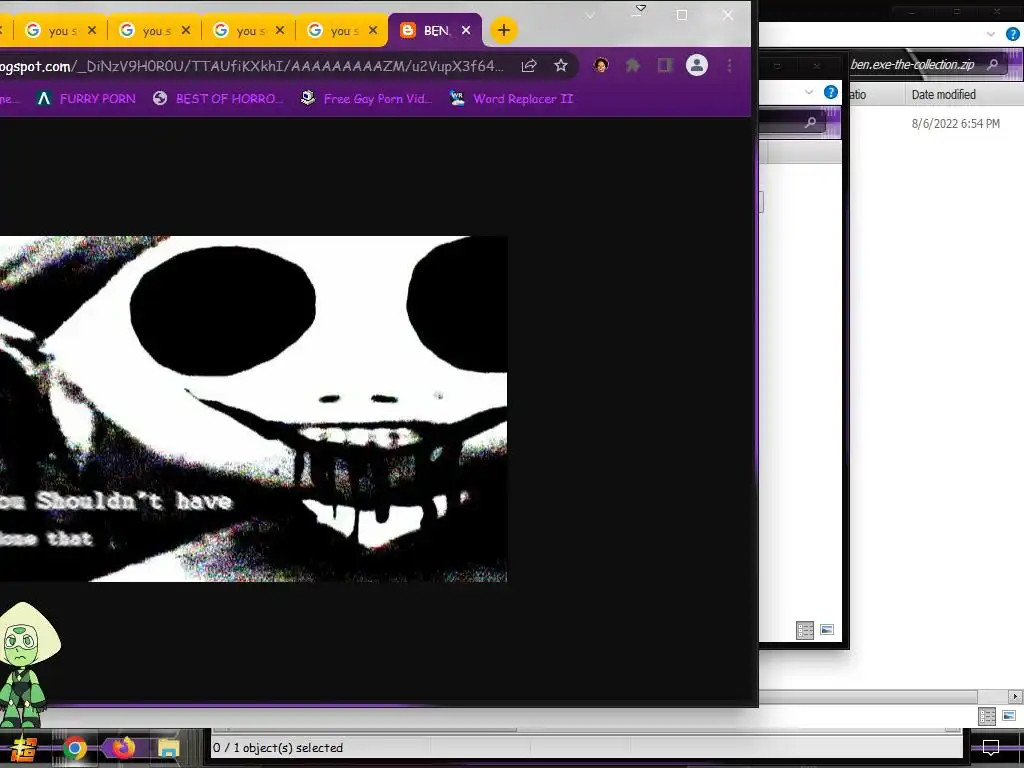Click the right arrow of the rear Explorer scrollbar

(1016, 697)
